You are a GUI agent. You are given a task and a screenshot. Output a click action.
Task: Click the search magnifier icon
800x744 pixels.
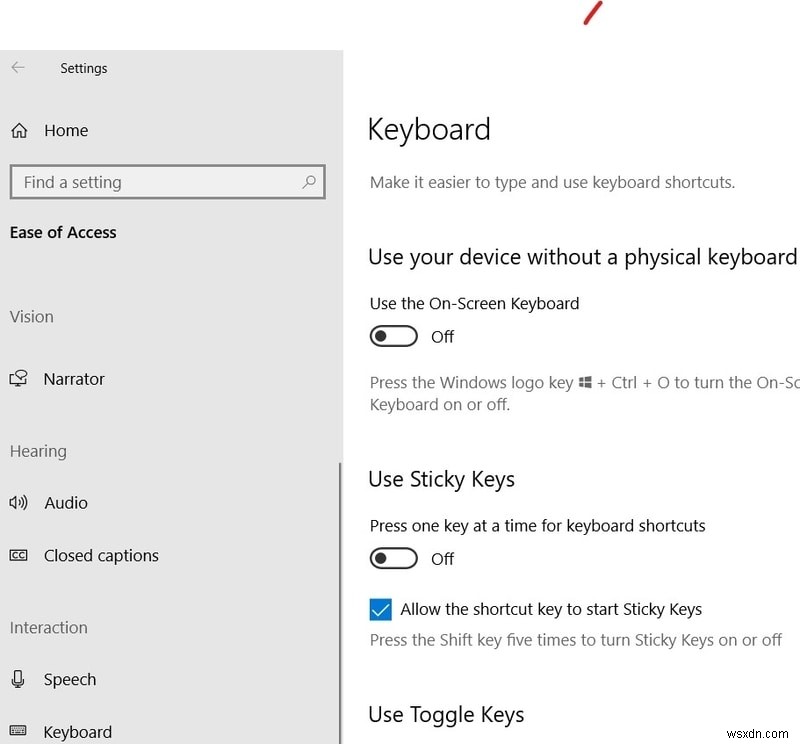coord(308,182)
